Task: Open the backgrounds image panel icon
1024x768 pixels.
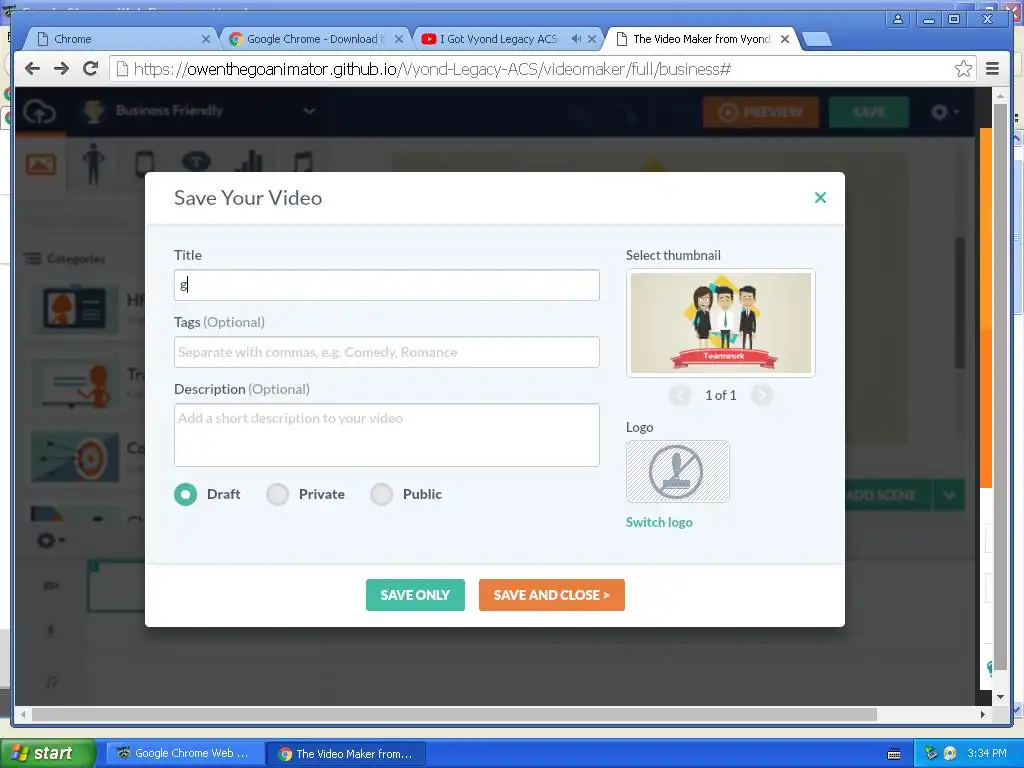Action: coord(40,163)
